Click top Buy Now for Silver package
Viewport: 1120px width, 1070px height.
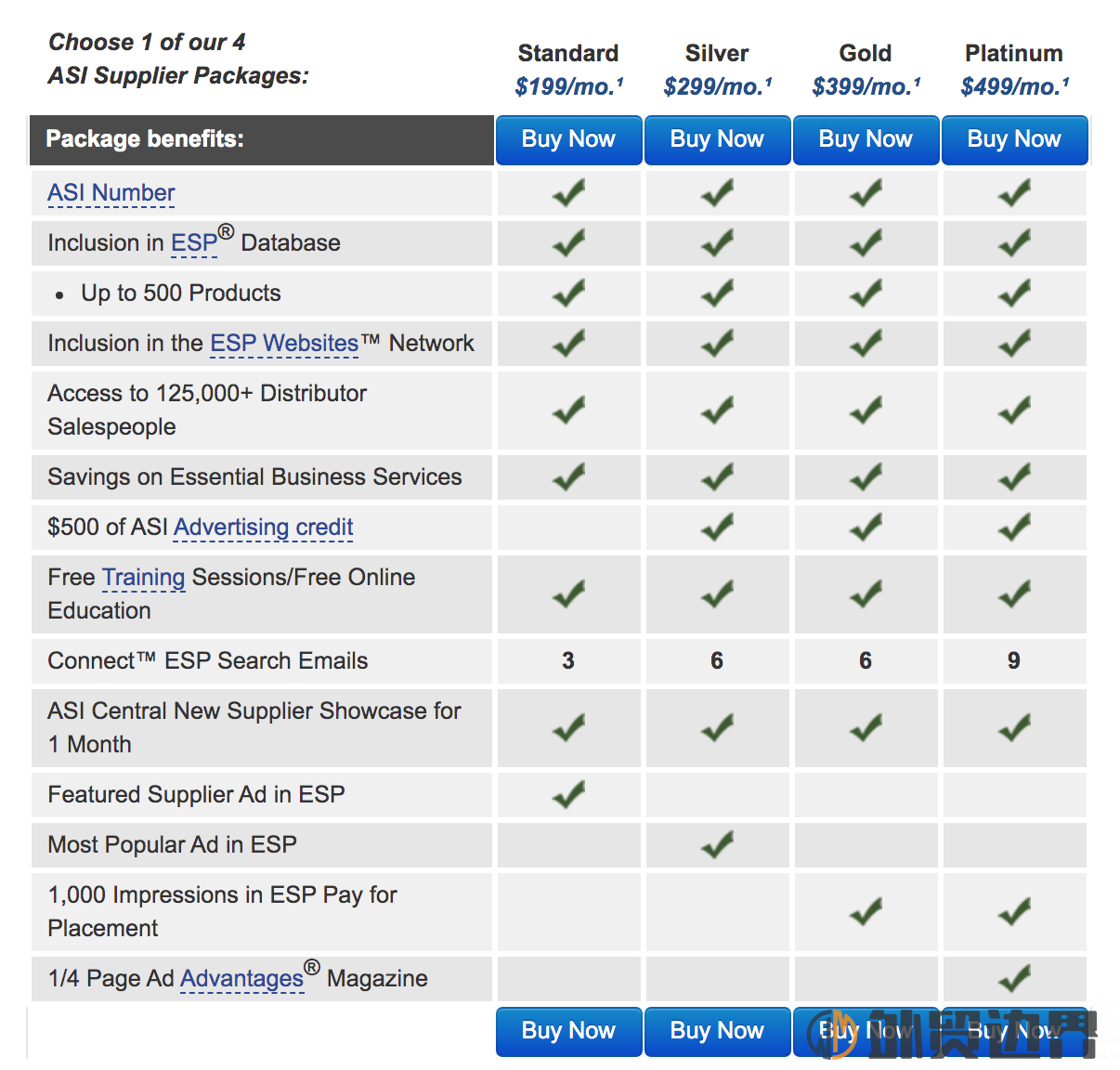point(717,139)
